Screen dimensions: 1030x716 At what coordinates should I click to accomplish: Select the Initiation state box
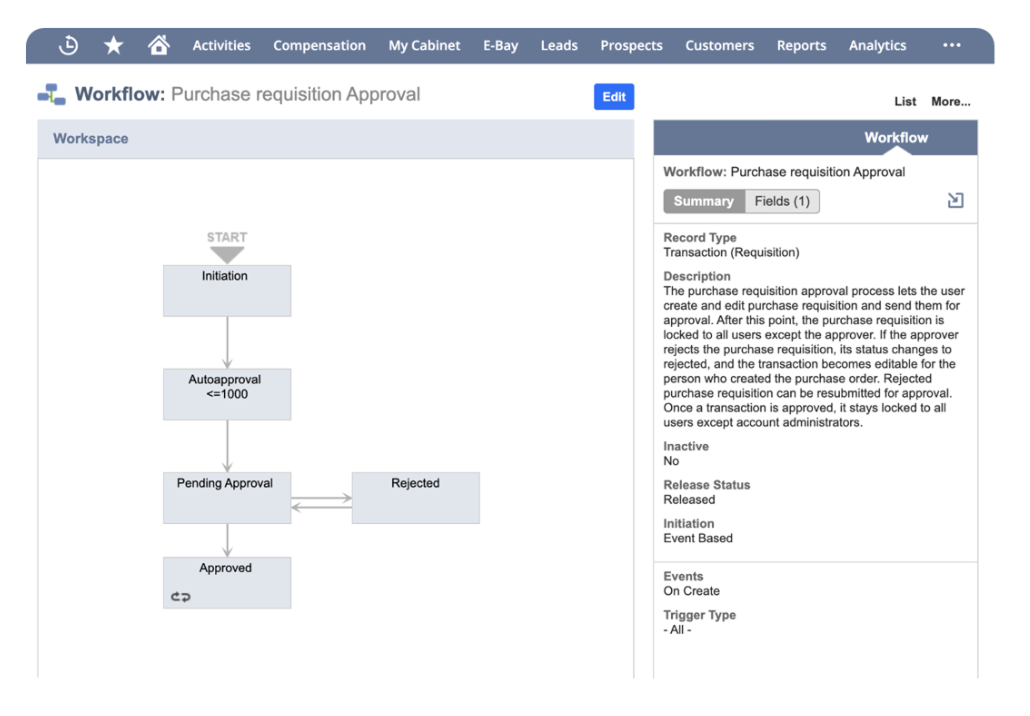(227, 290)
